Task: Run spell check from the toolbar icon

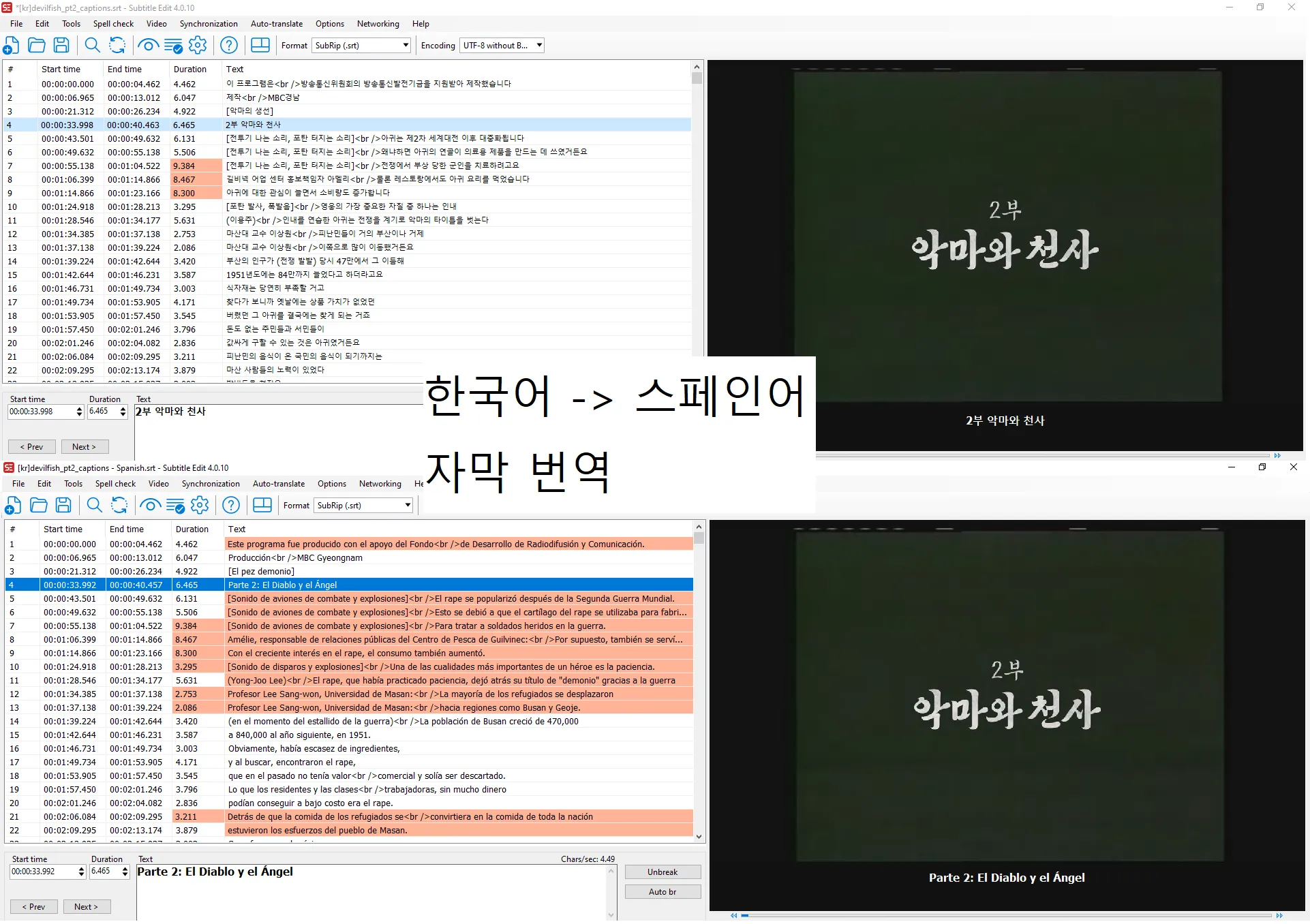Action: coord(173,45)
